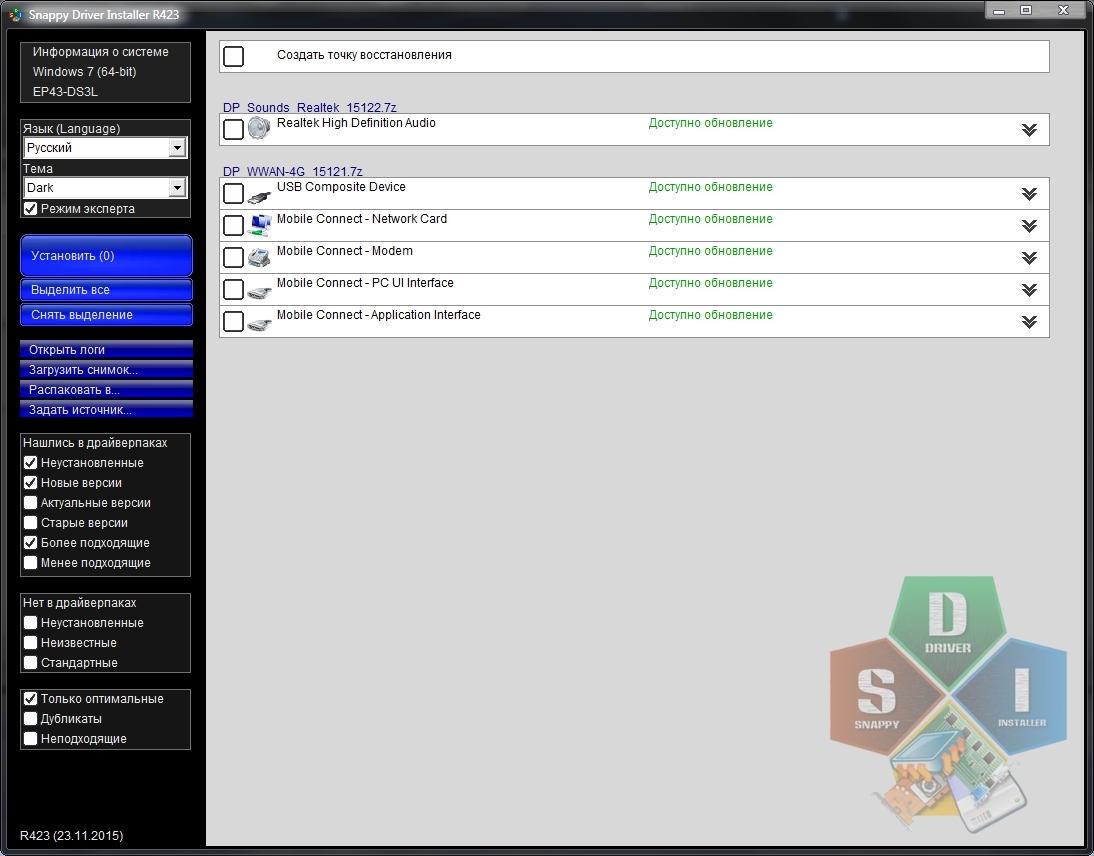Click the Установить (0) button
The width and height of the screenshot is (1094, 856).
[106, 256]
